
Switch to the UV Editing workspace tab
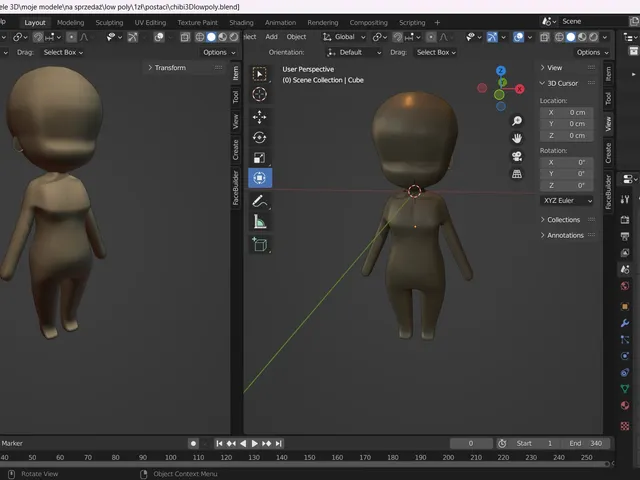pyautogui.click(x=150, y=22)
